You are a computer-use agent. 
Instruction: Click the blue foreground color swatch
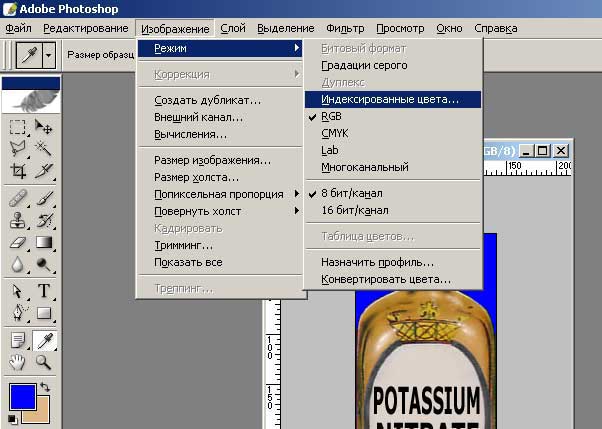(20, 396)
